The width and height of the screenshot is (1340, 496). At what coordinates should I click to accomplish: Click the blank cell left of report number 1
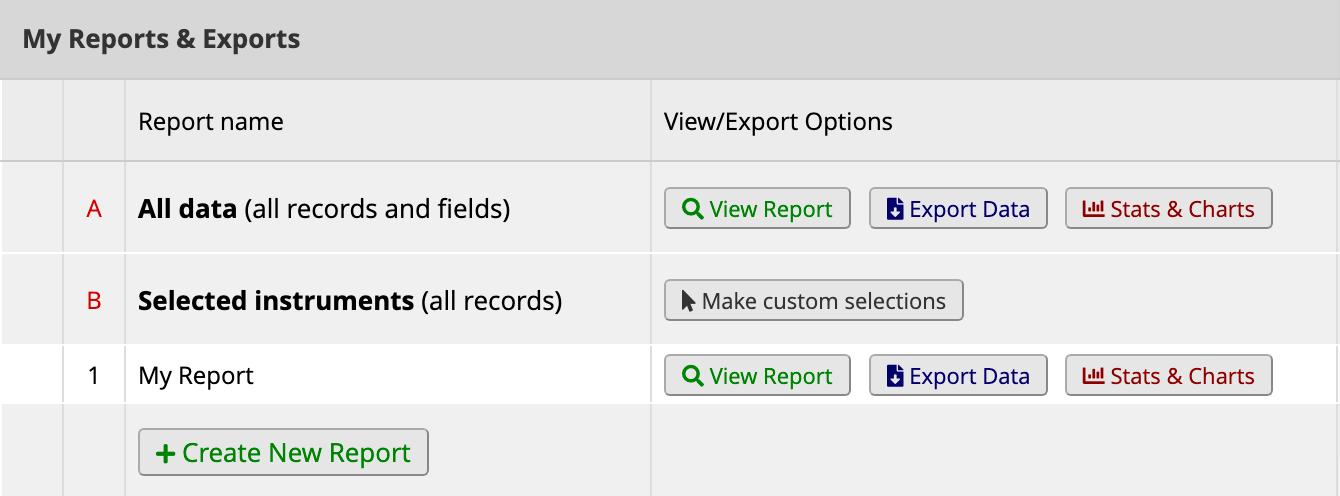[32, 376]
